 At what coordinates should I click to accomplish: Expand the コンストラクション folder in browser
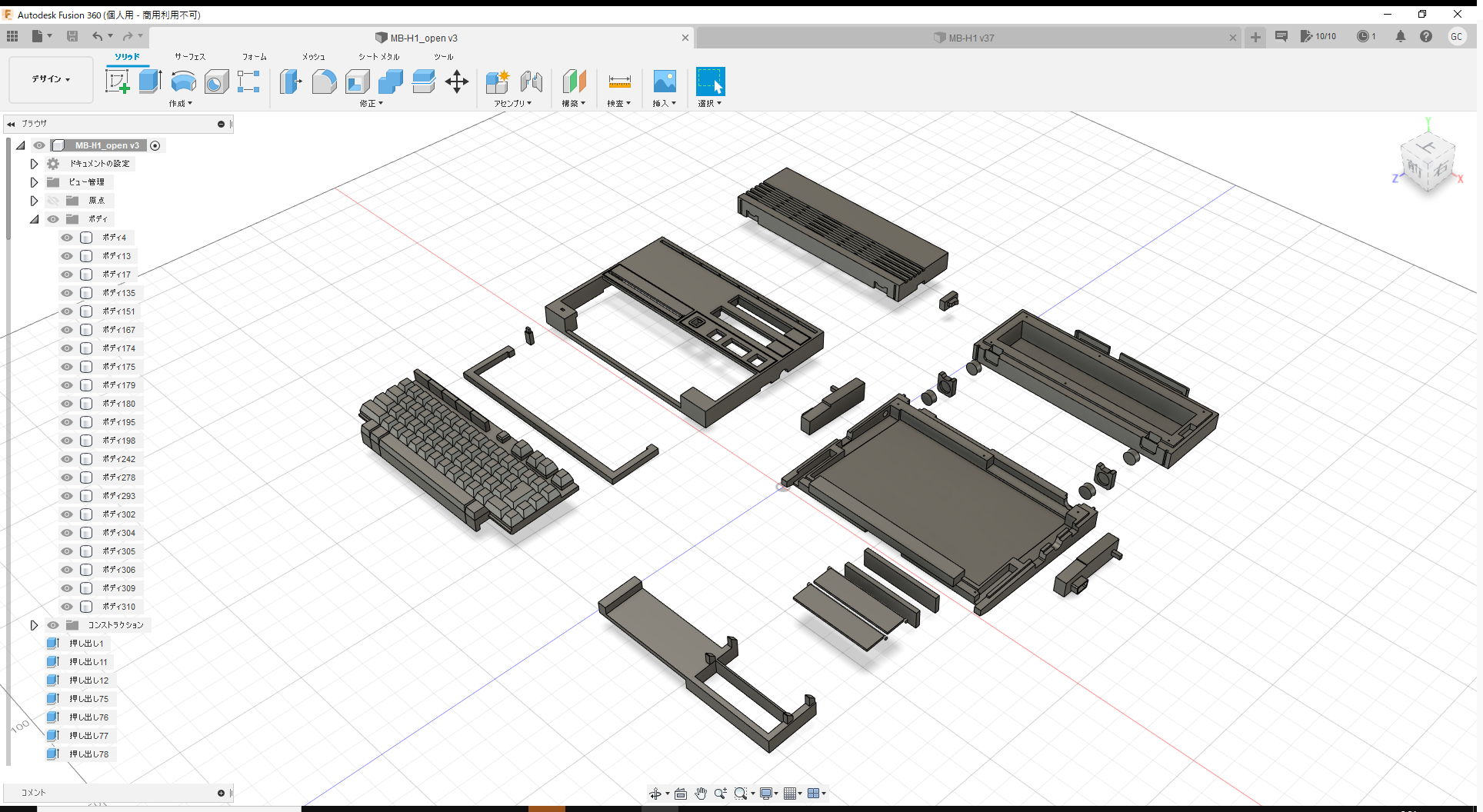34,625
